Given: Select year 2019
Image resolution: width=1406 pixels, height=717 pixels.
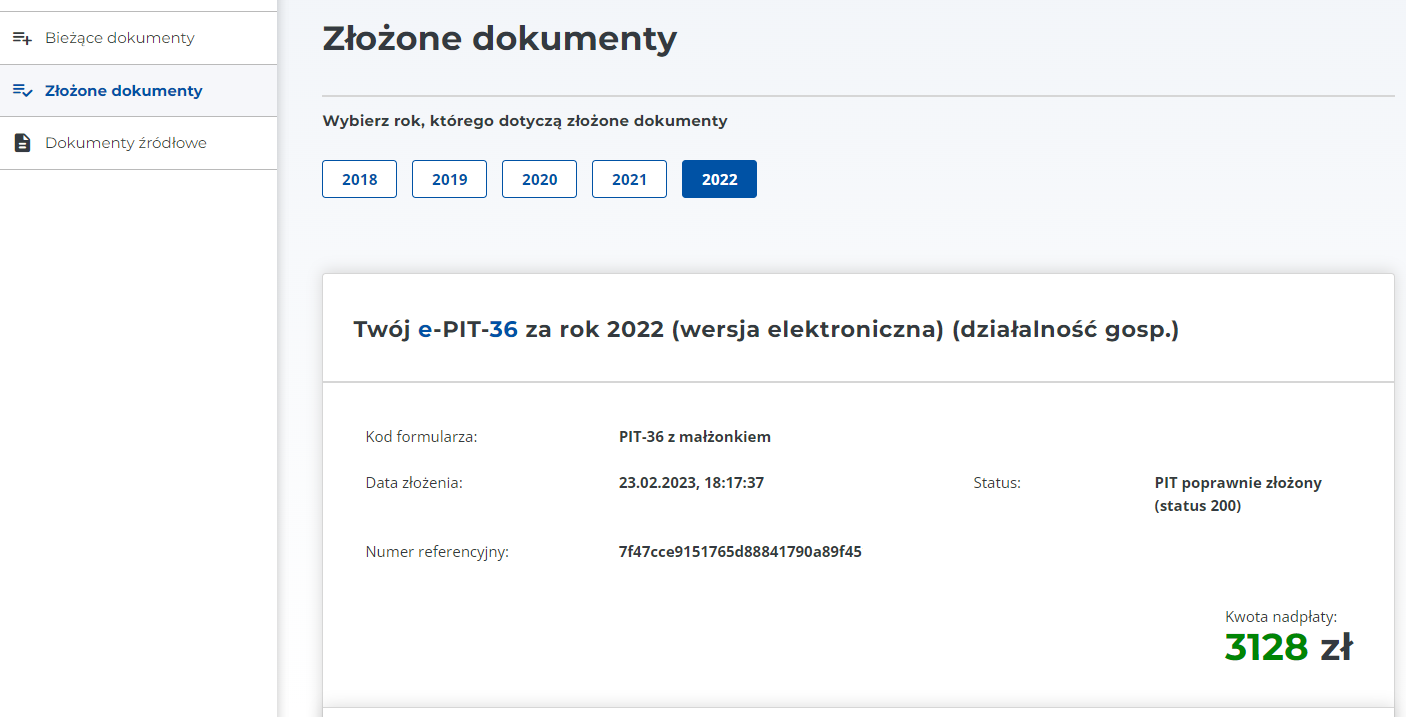Looking at the screenshot, I should [x=450, y=179].
